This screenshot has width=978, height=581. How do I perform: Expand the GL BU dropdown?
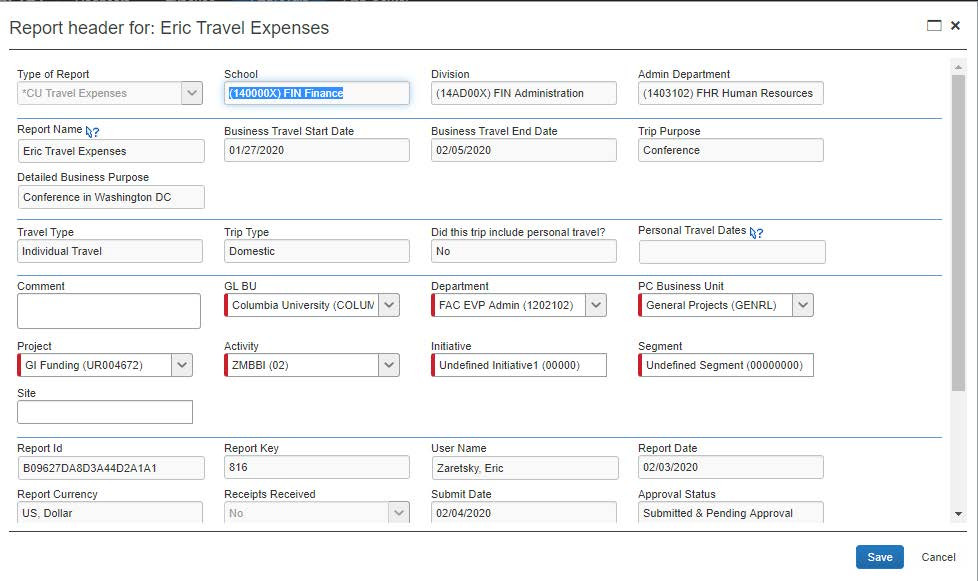point(389,305)
